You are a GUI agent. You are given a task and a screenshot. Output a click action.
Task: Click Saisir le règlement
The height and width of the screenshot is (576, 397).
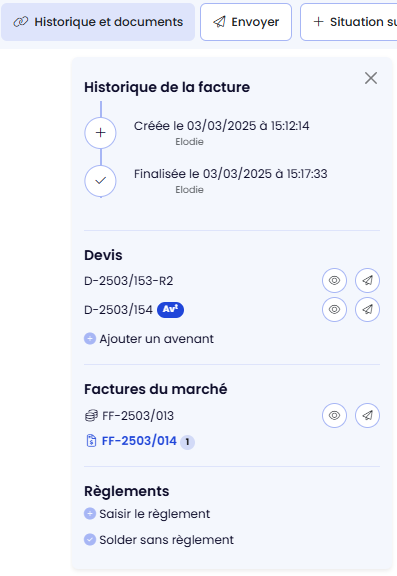point(147,514)
